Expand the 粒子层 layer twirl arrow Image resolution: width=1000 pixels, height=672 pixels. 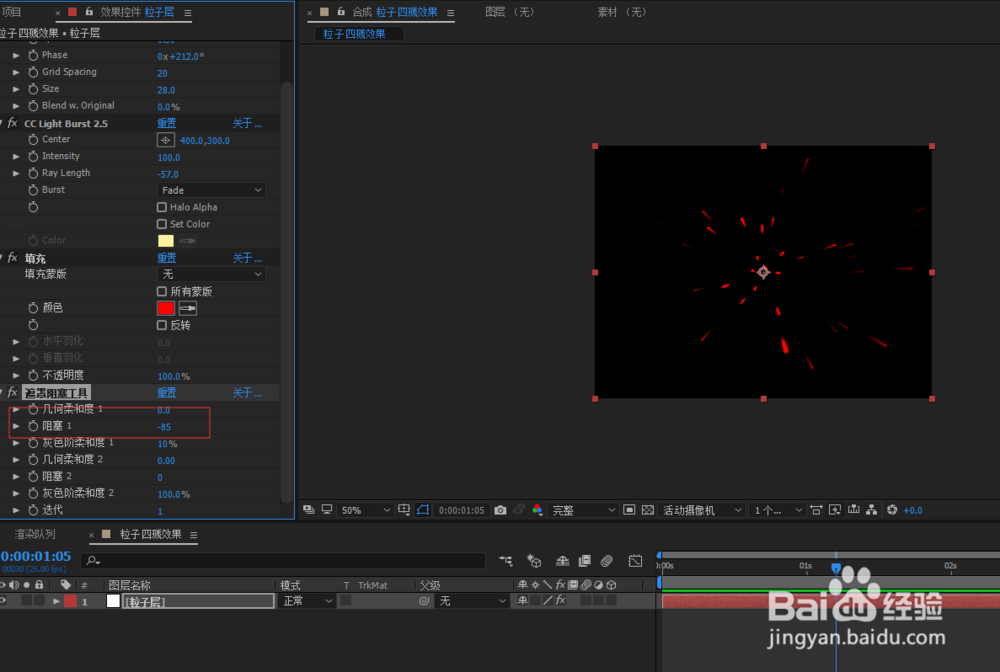(56, 601)
